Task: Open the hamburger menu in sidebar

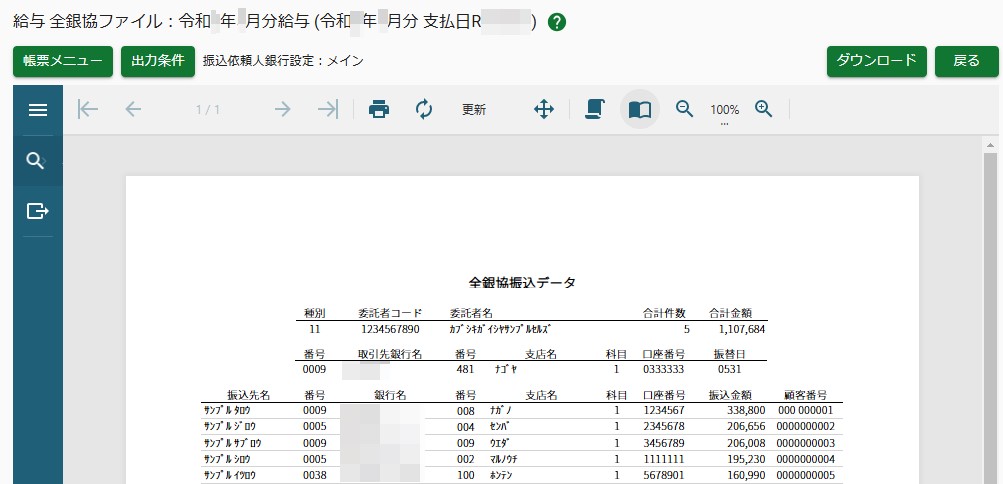Action: [38, 110]
